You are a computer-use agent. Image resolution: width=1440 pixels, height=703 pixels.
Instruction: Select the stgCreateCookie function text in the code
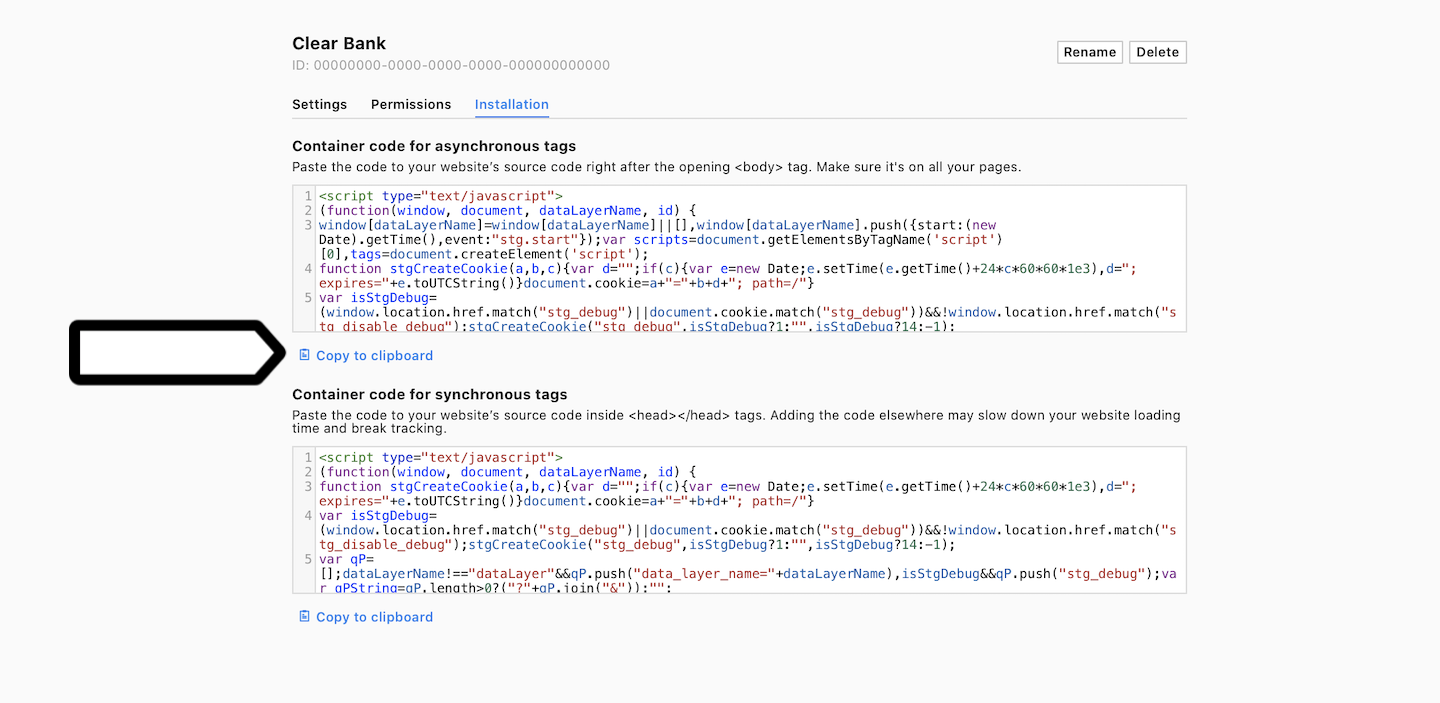pyautogui.click(x=448, y=268)
